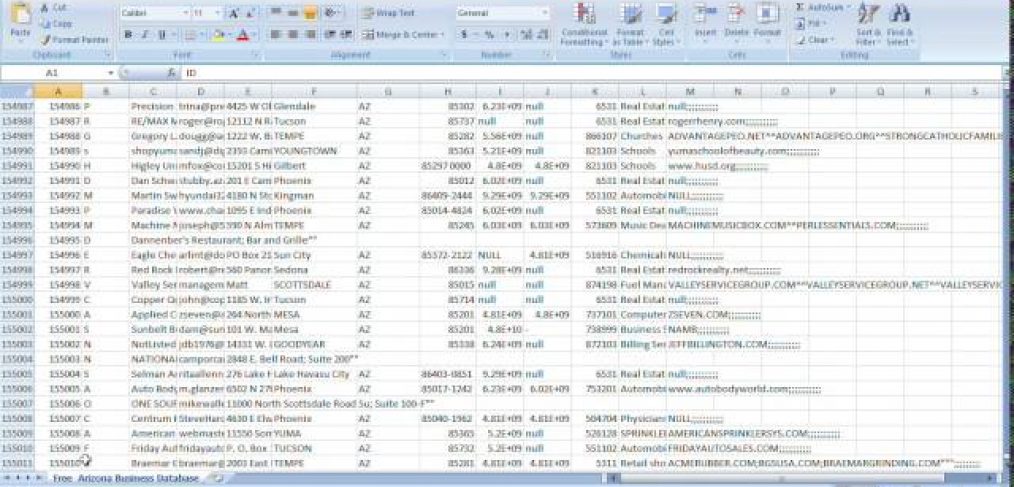Toggle Bold formatting
This screenshot has height=487, width=1014.
click(x=128, y=35)
